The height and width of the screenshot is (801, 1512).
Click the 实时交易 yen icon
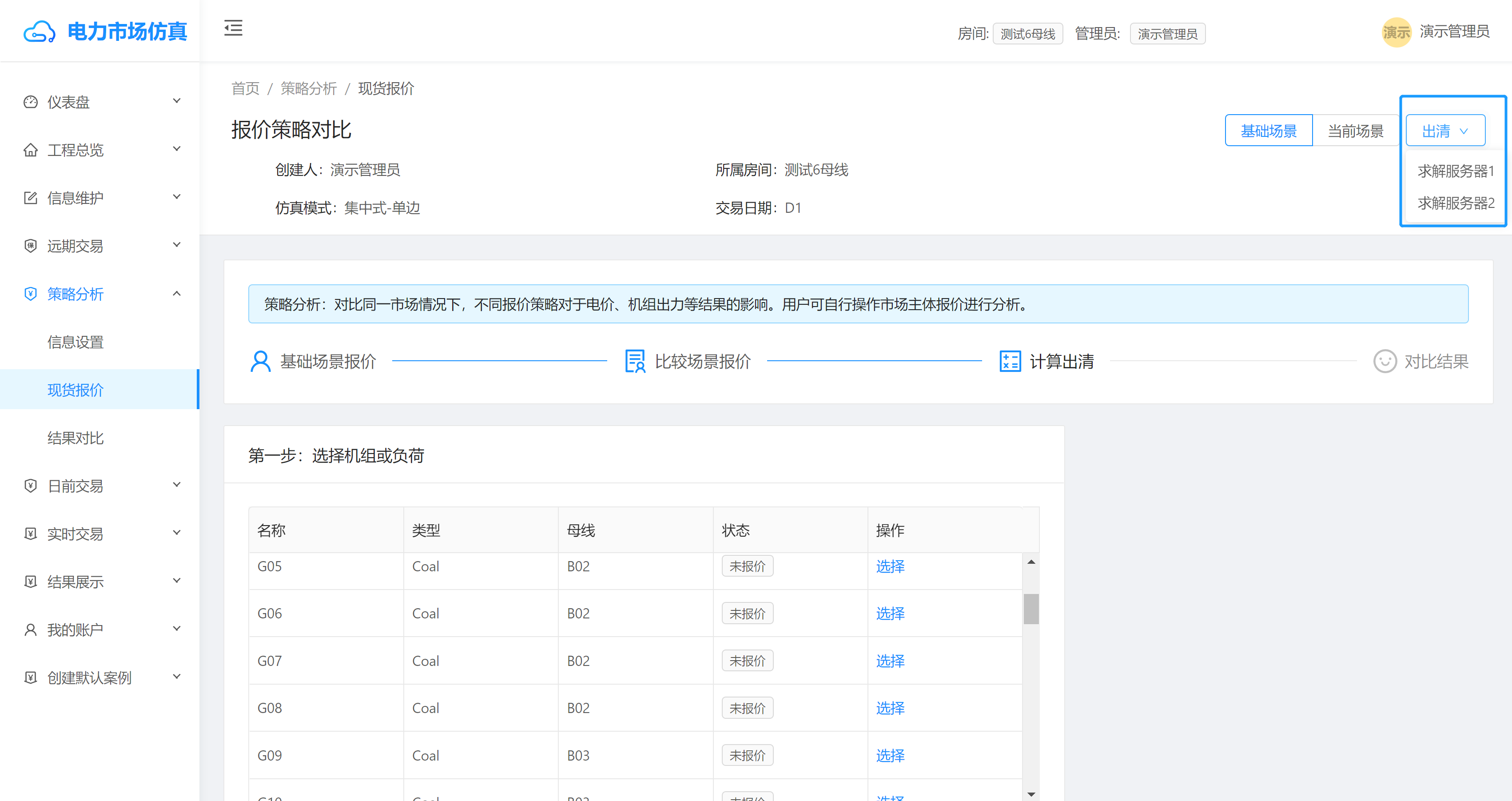31,533
